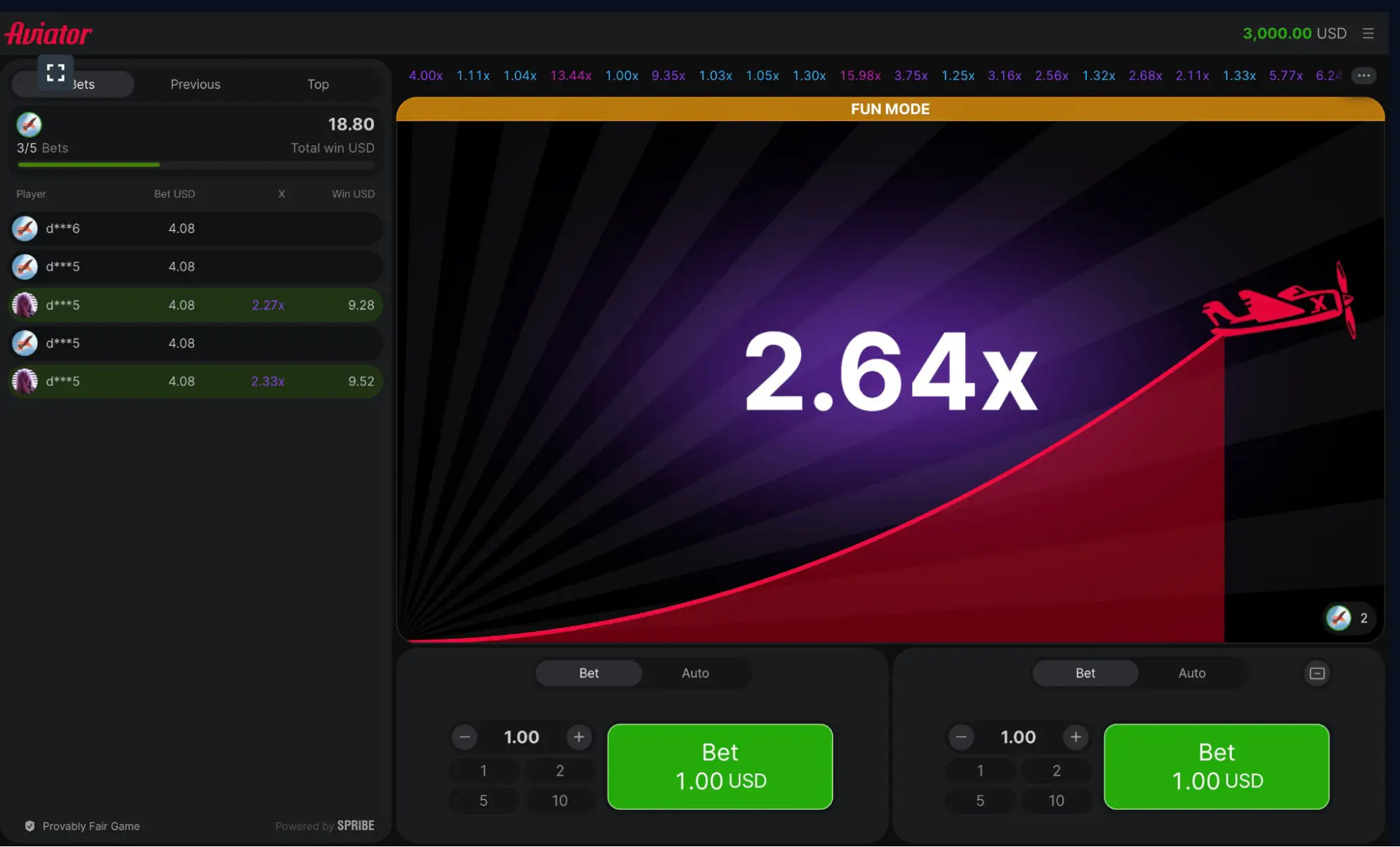Click the left bet amount field

click(521, 737)
